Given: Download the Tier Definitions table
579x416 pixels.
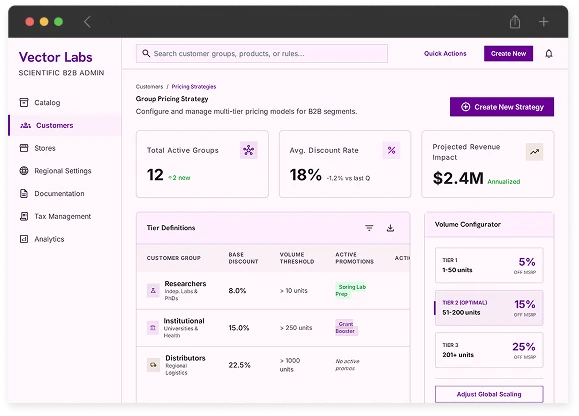Looking at the screenshot, I should (x=390, y=228).
